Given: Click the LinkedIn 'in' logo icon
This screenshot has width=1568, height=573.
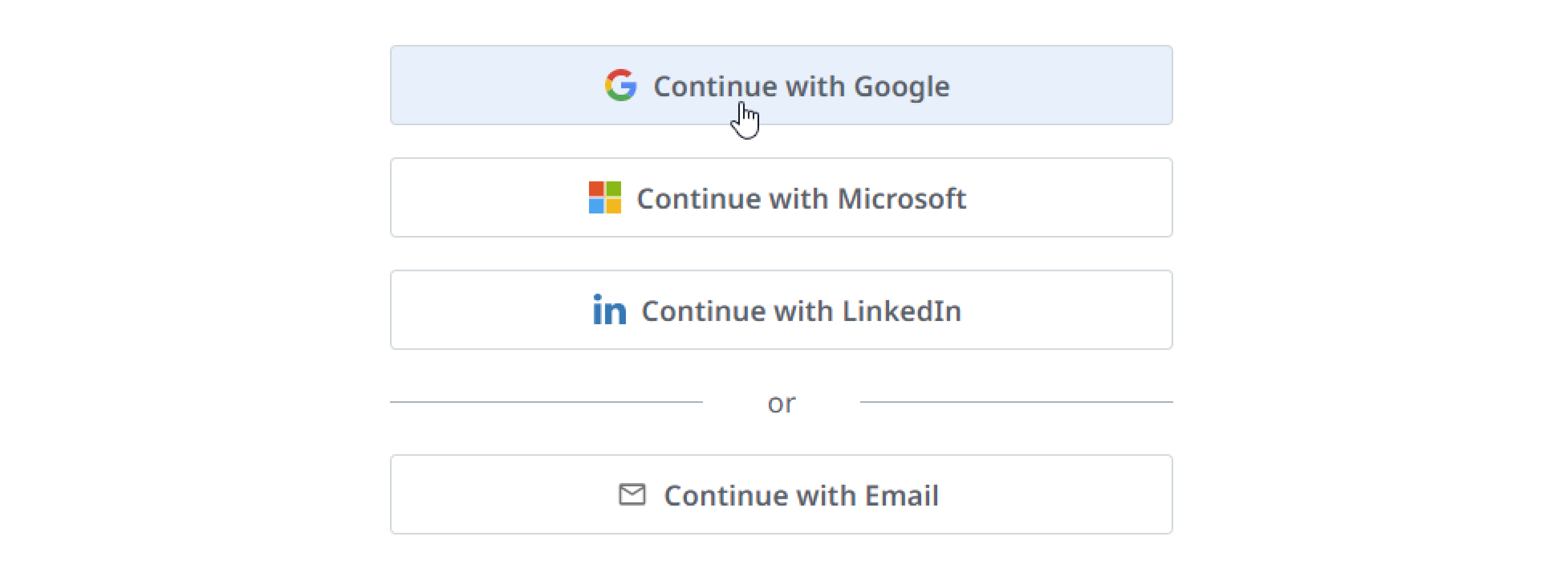Looking at the screenshot, I should [609, 310].
